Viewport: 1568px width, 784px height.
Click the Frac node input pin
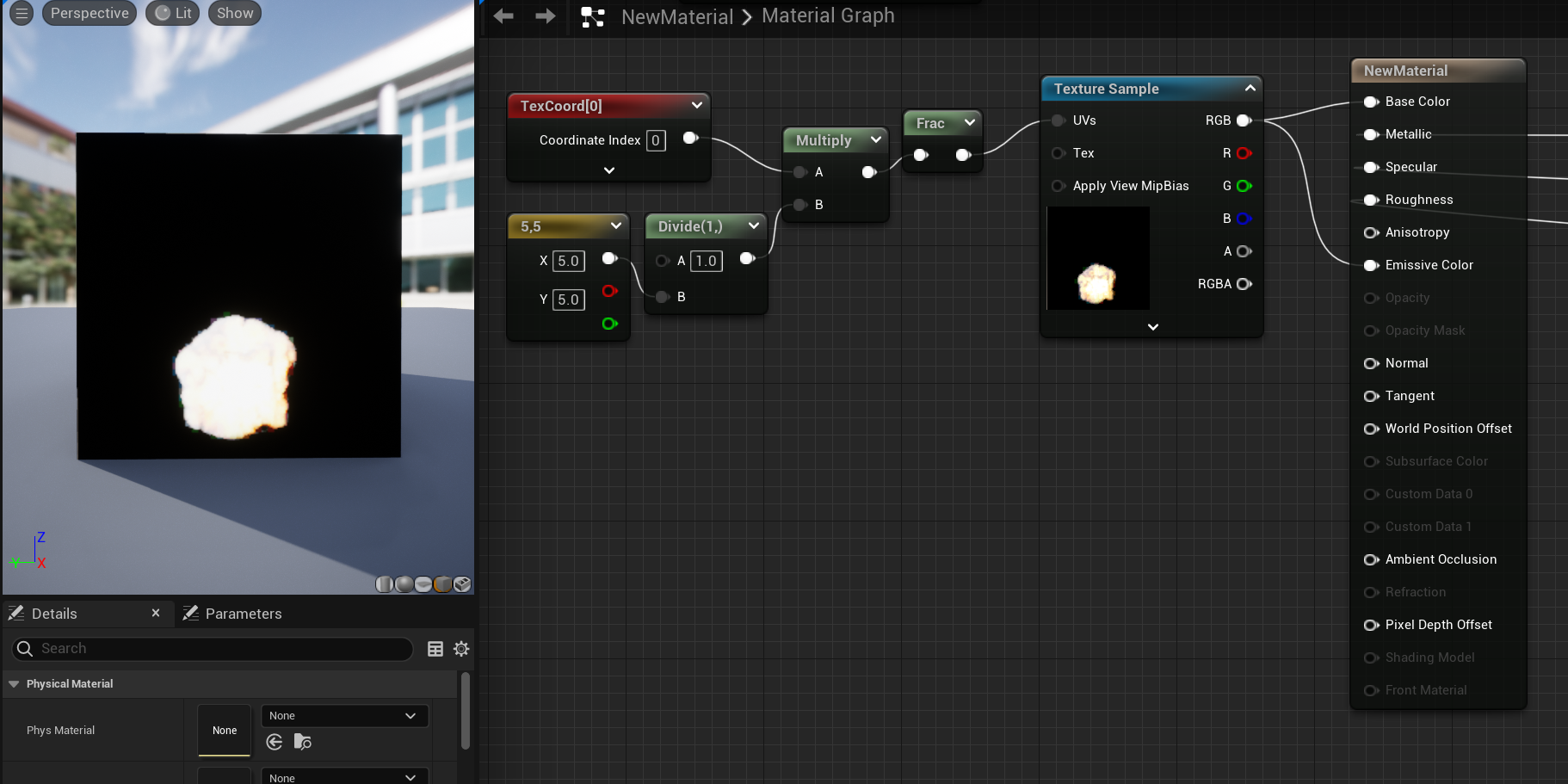pyautogui.click(x=921, y=155)
